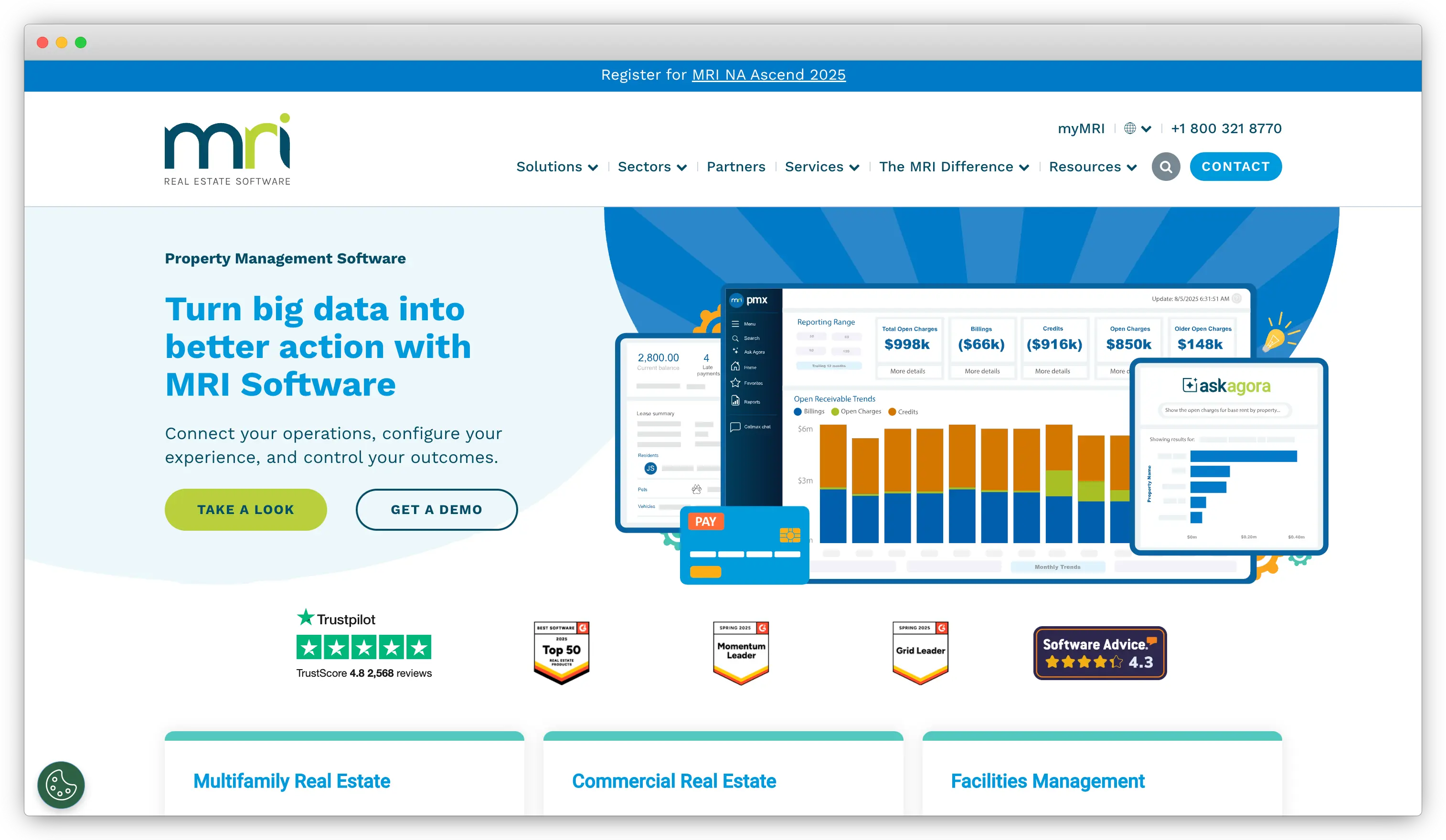Click the CONTACT button
The height and width of the screenshot is (840, 1446).
point(1235,167)
